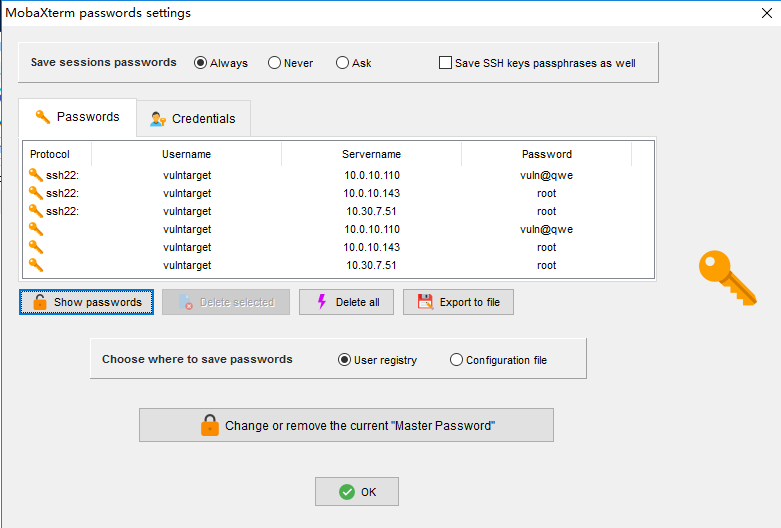Click the Username column header
Image resolution: width=781 pixels, height=528 pixels.
click(186, 154)
